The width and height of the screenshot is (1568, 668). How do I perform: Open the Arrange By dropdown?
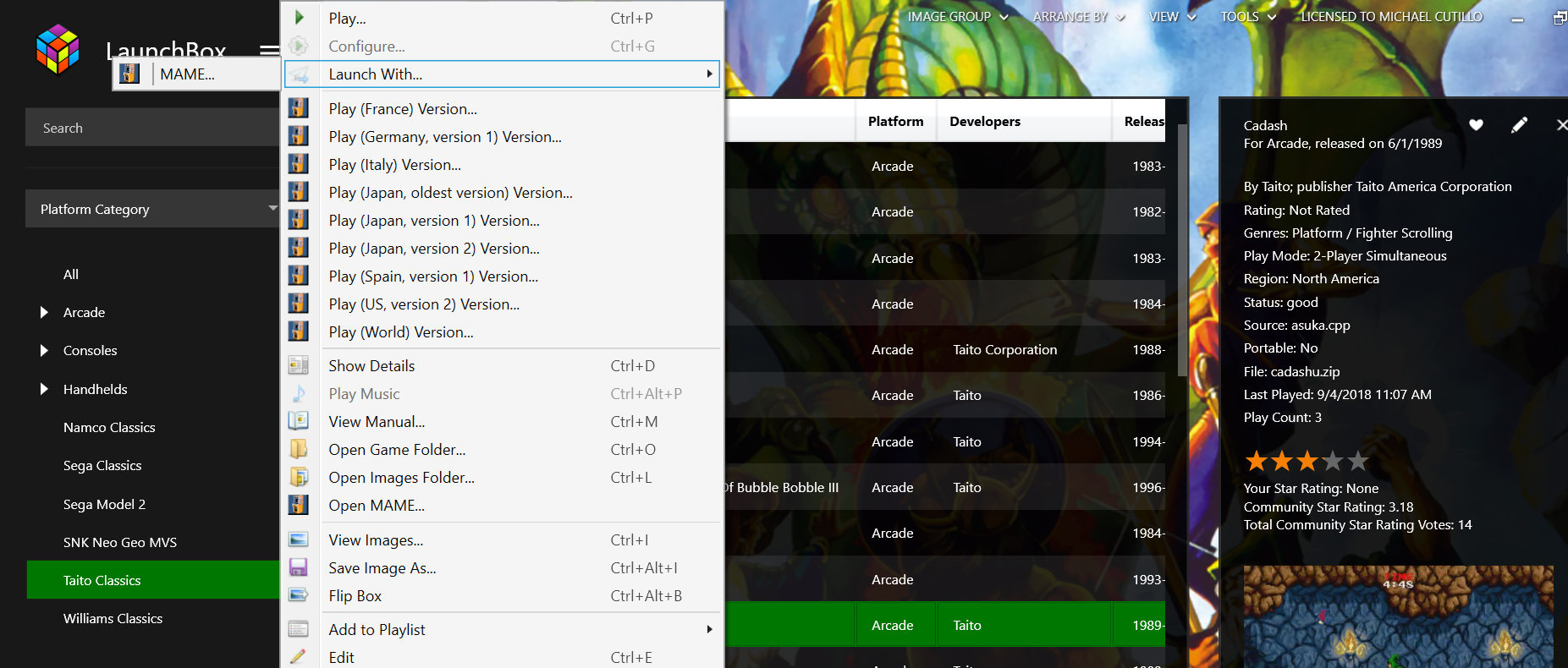pyautogui.click(x=1079, y=17)
